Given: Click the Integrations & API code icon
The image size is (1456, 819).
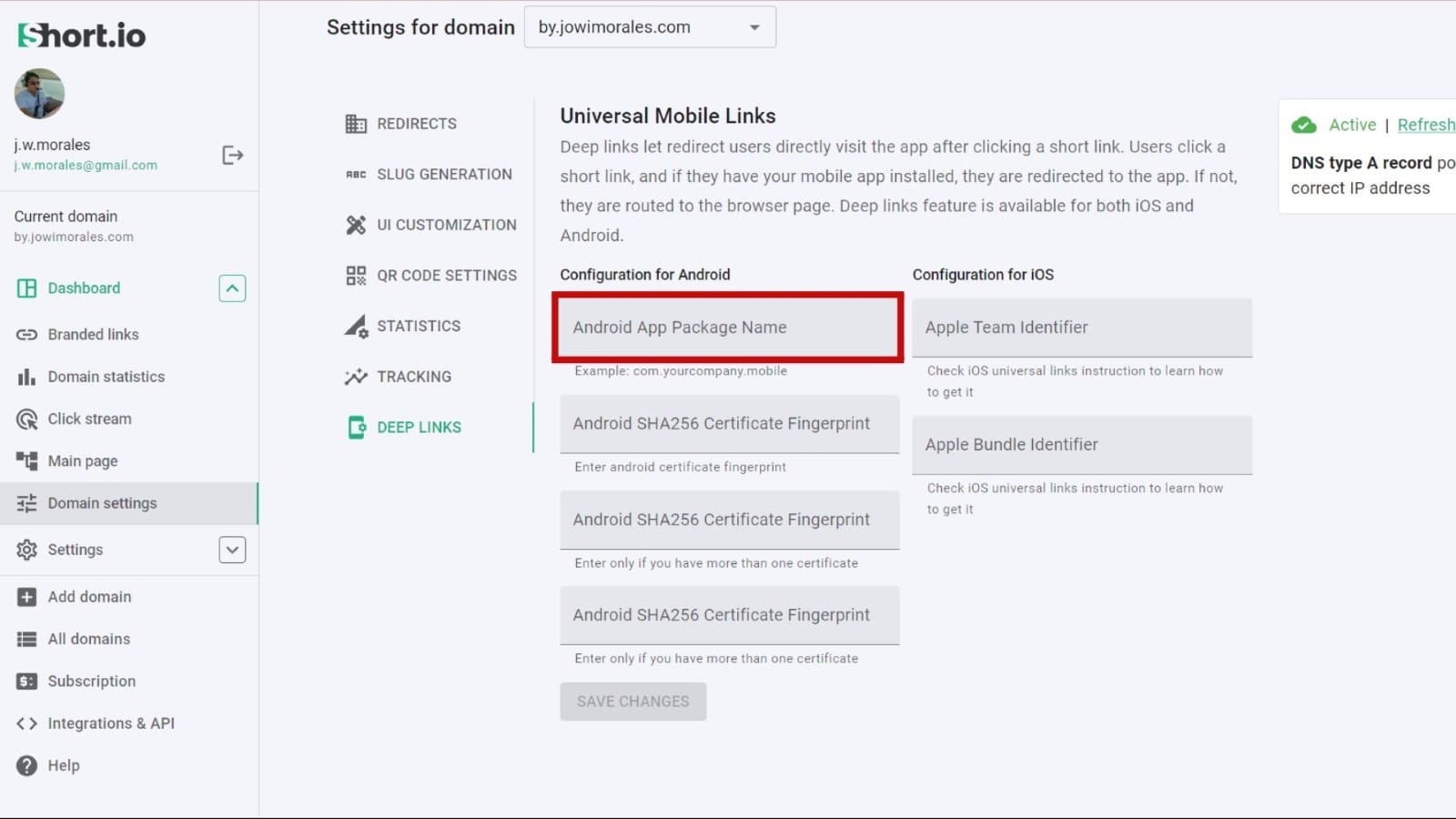Looking at the screenshot, I should tap(26, 723).
